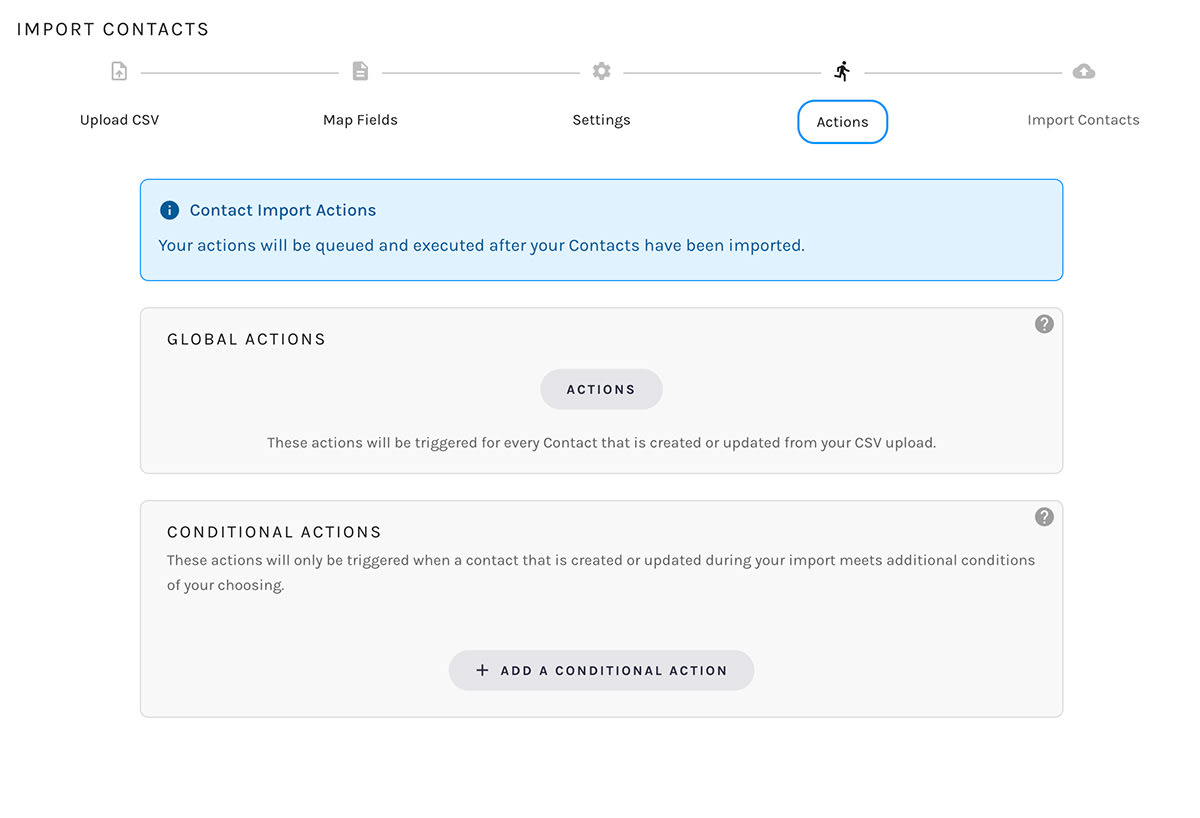
Task: Open the Conditional Actions help question mark
Action: [1044, 516]
